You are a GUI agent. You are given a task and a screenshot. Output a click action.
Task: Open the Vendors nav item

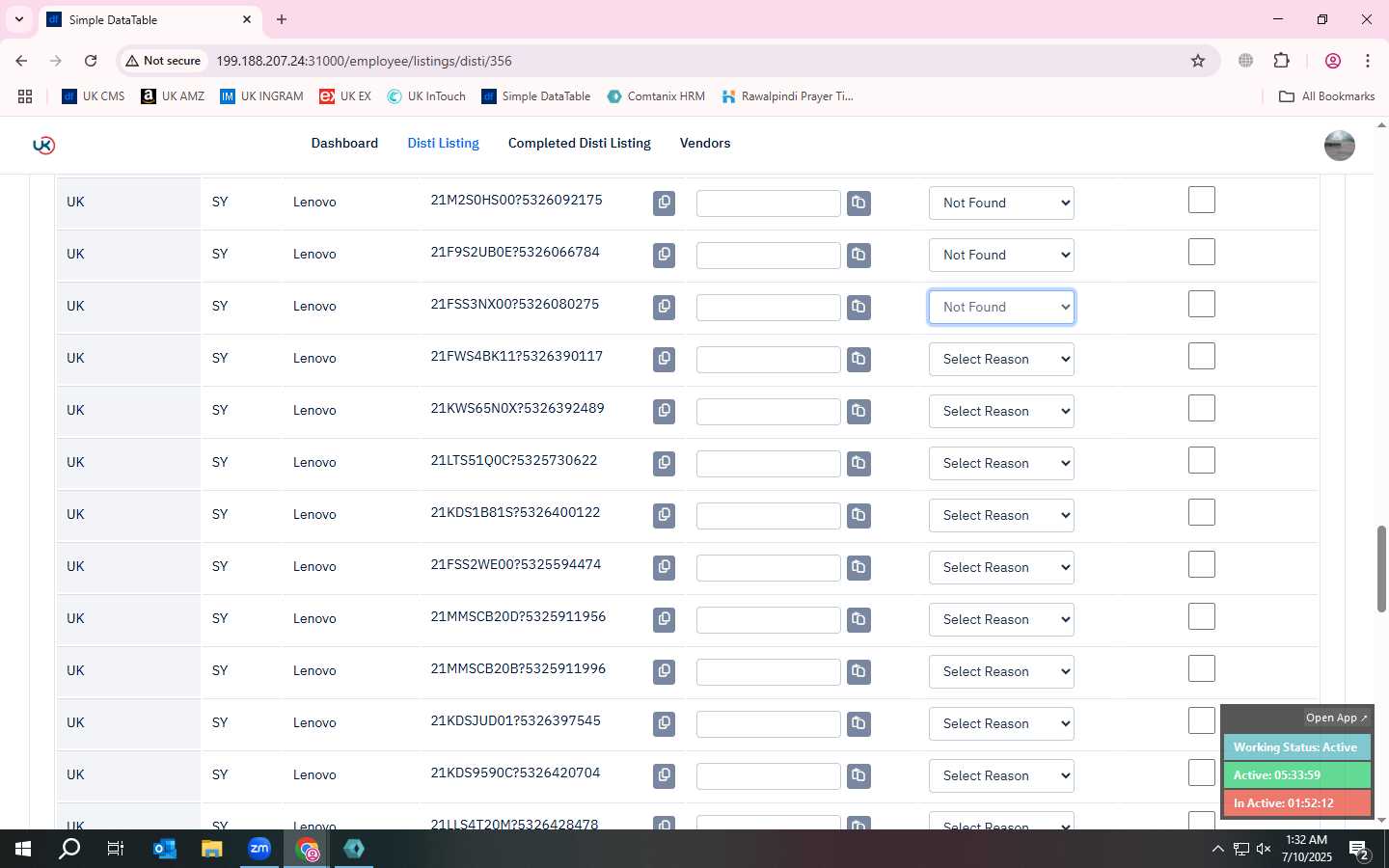tap(705, 143)
